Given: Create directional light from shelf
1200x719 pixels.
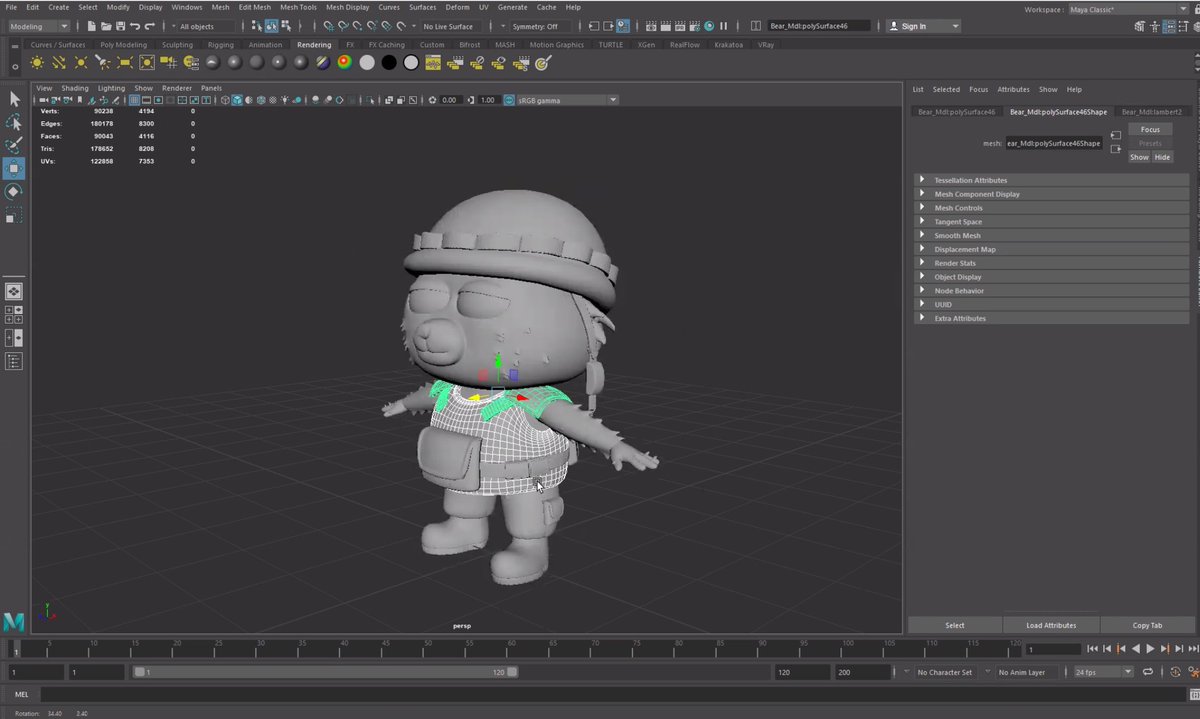Looking at the screenshot, I should point(59,62).
